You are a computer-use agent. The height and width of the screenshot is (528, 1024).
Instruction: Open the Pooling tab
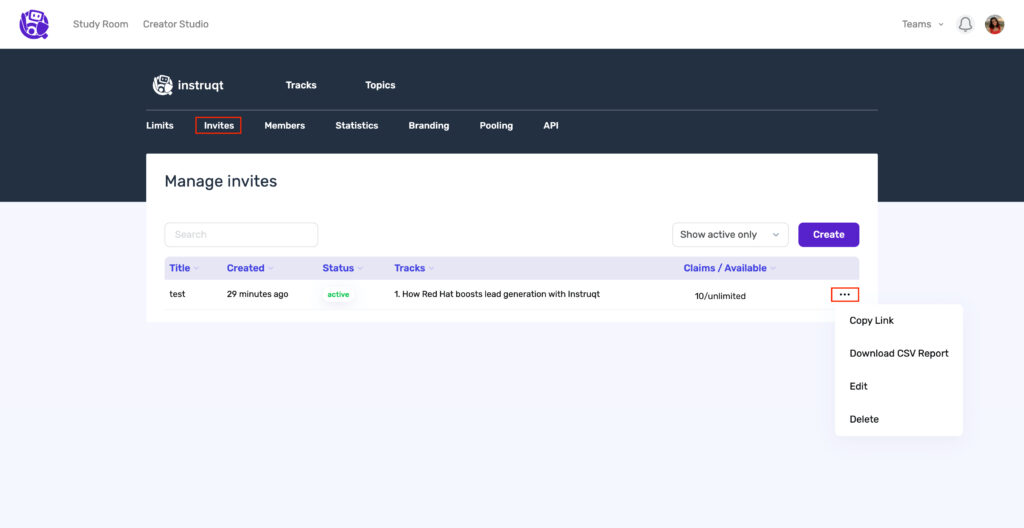click(496, 125)
